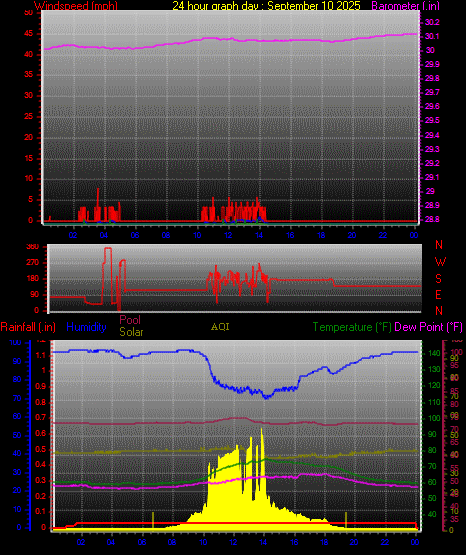Click the '0.9' rainfall axis value

click(41, 386)
